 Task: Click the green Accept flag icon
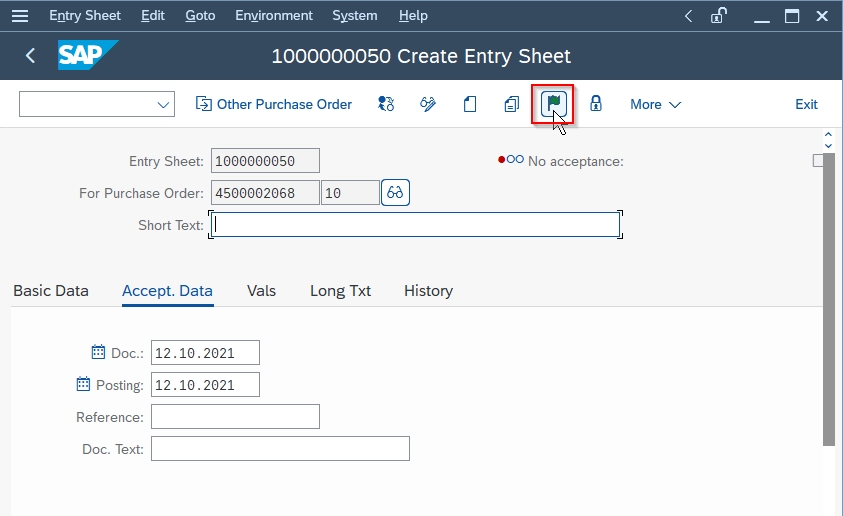pyautogui.click(x=553, y=103)
